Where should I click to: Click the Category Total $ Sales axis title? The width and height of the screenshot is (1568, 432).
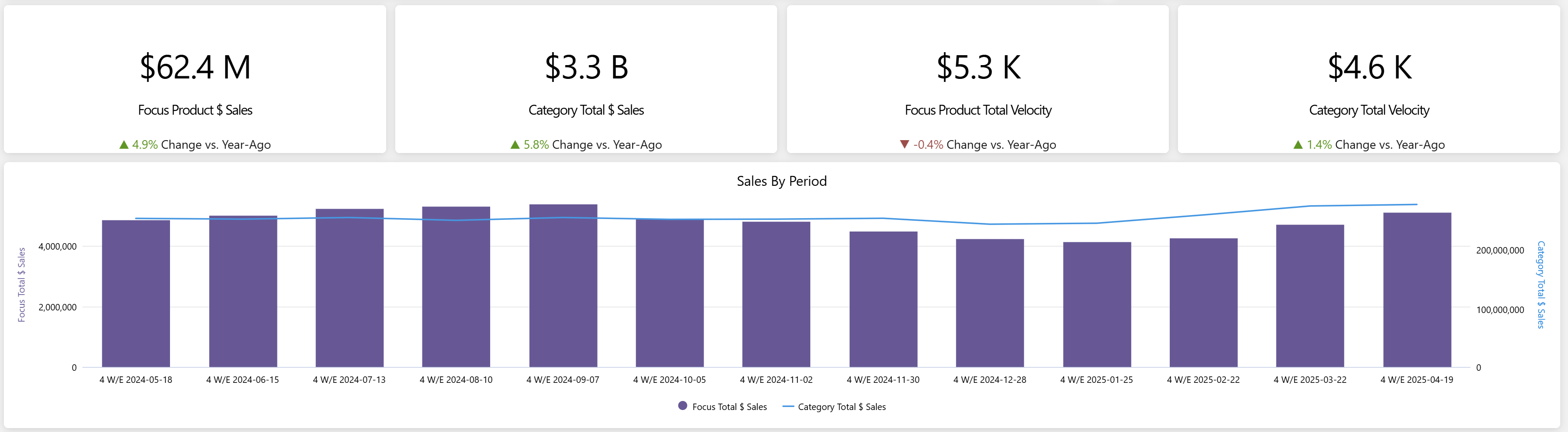(x=1541, y=285)
